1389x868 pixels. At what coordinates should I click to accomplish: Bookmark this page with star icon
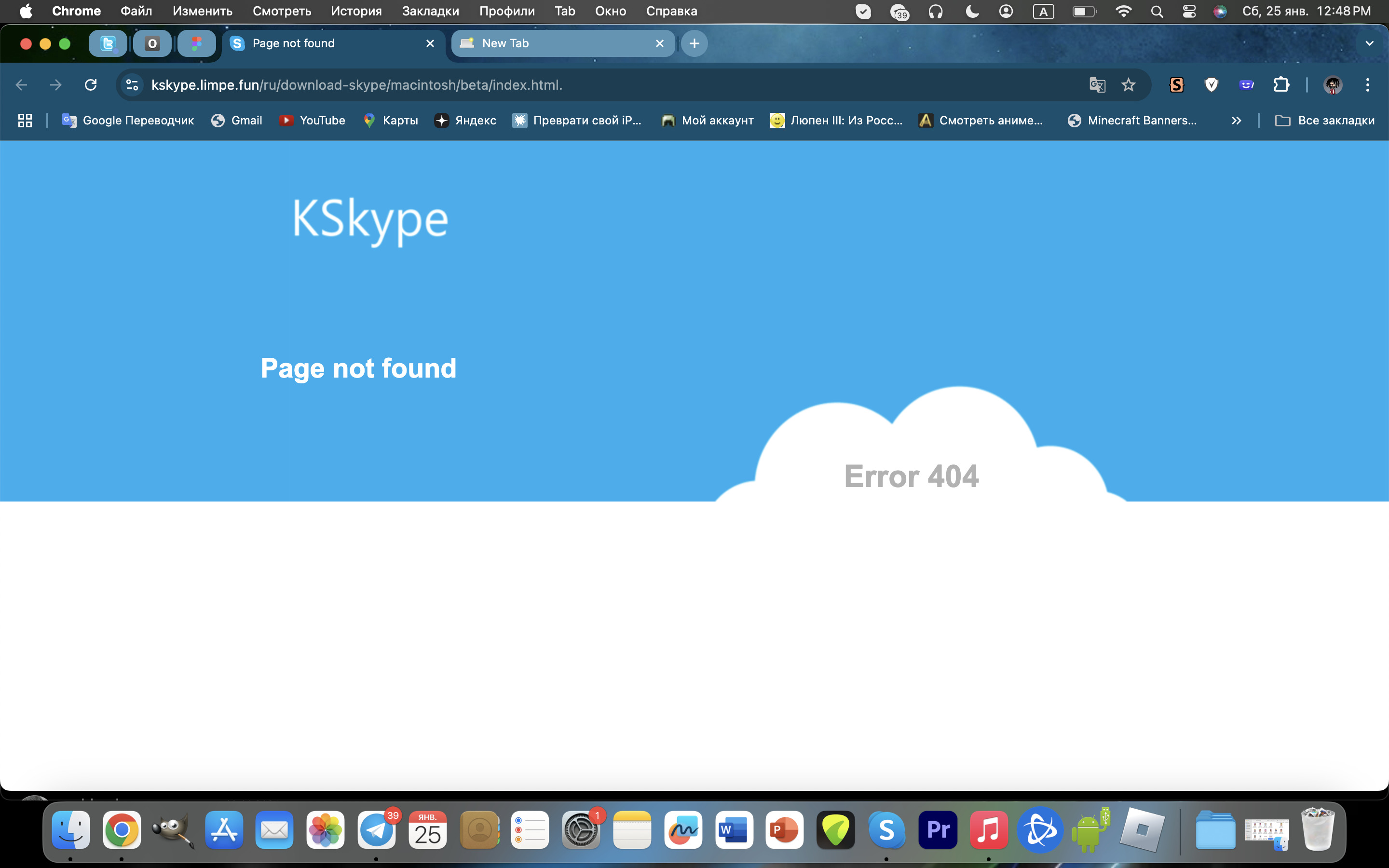(1128, 85)
